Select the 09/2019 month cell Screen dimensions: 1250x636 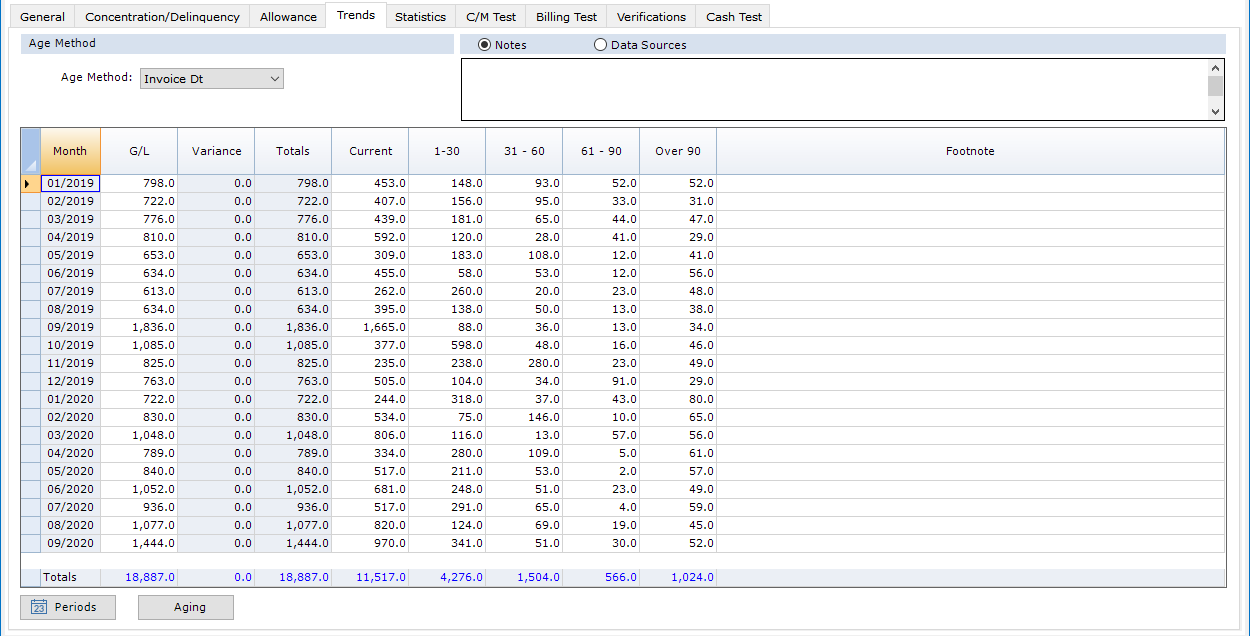click(70, 327)
